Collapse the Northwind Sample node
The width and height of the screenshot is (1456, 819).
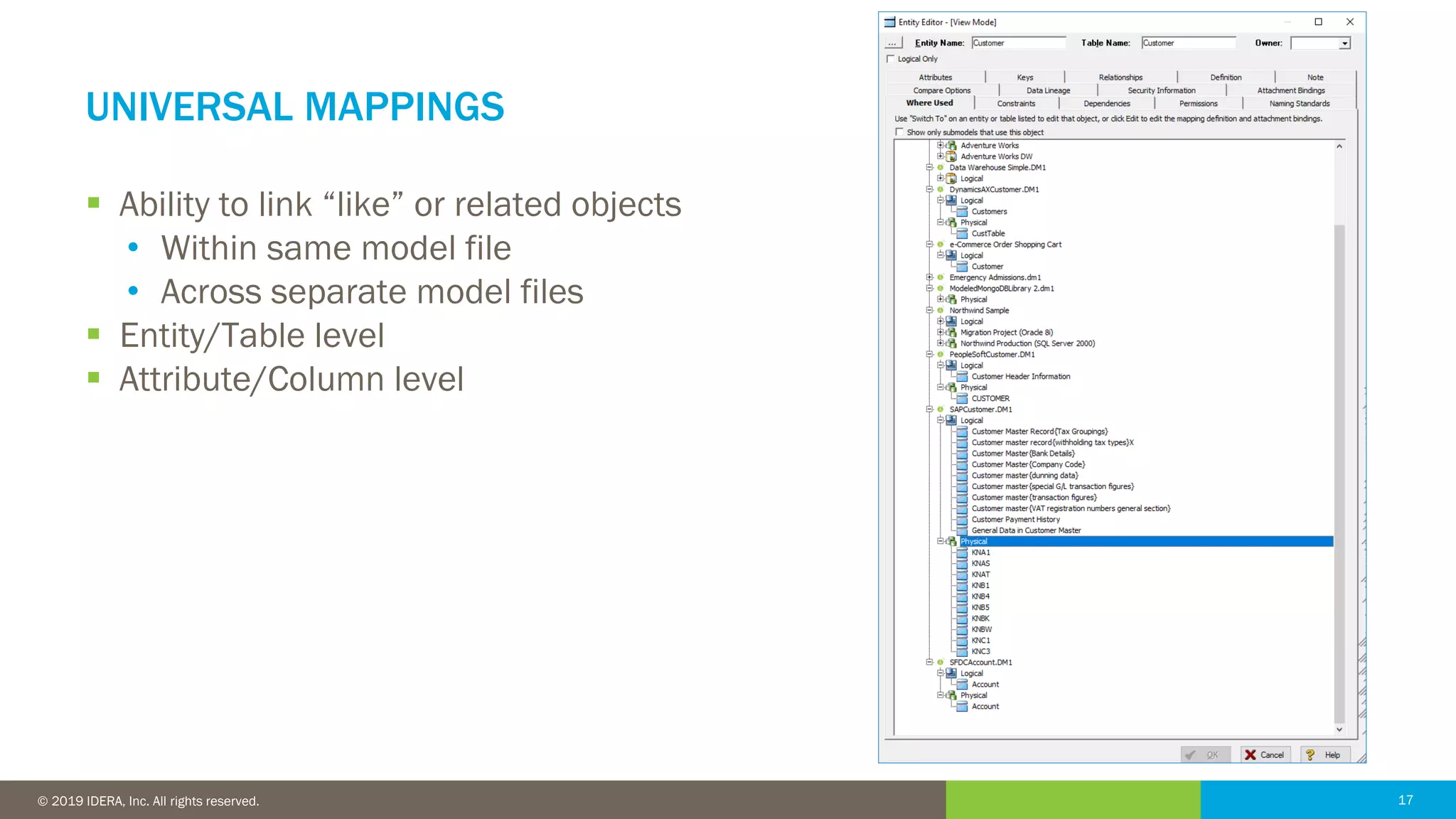coord(929,311)
